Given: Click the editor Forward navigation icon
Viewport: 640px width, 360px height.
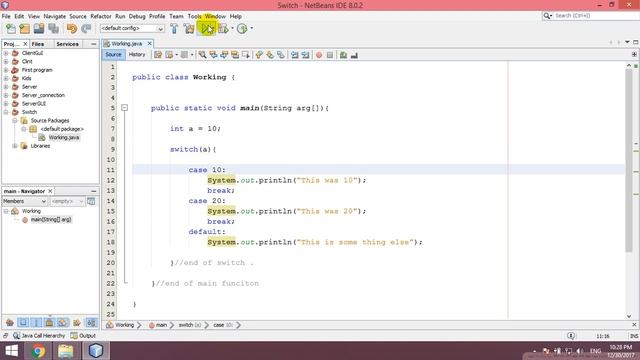Looking at the screenshot, I should coord(184,55).
